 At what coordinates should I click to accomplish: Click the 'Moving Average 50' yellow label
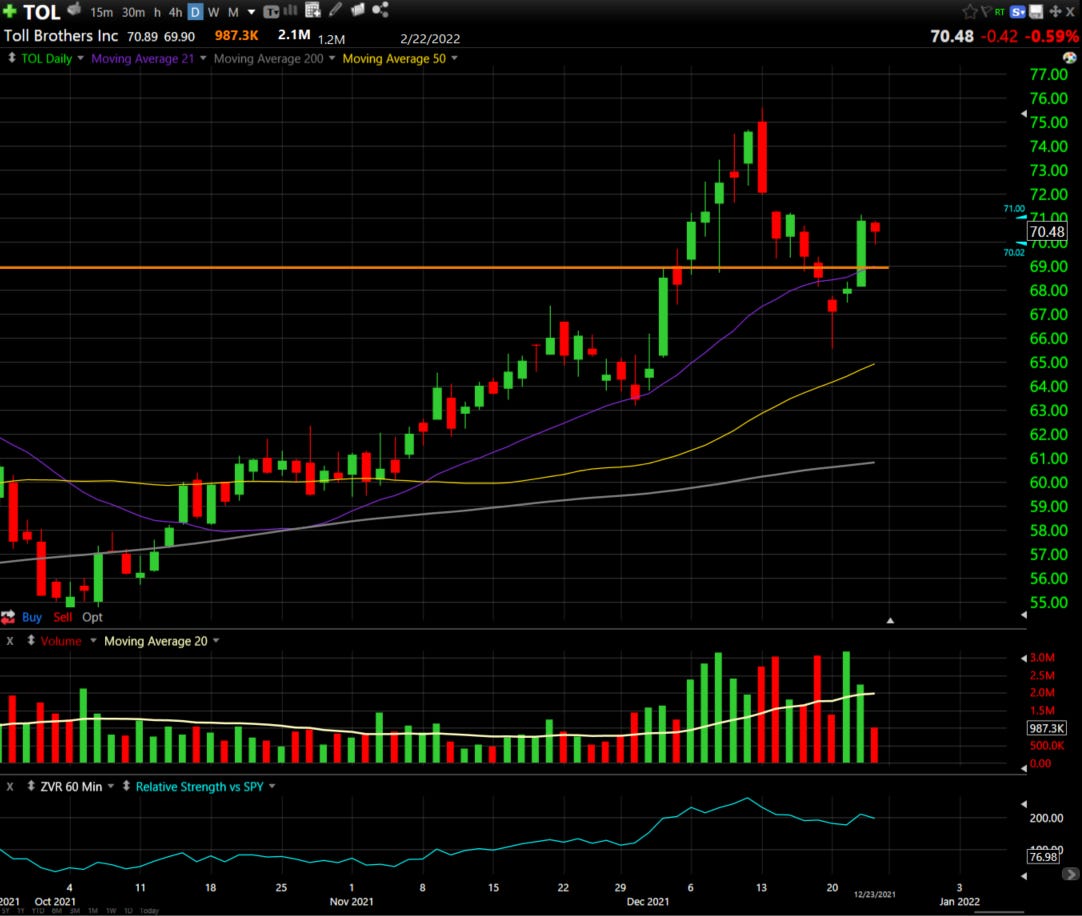[394, 59]
